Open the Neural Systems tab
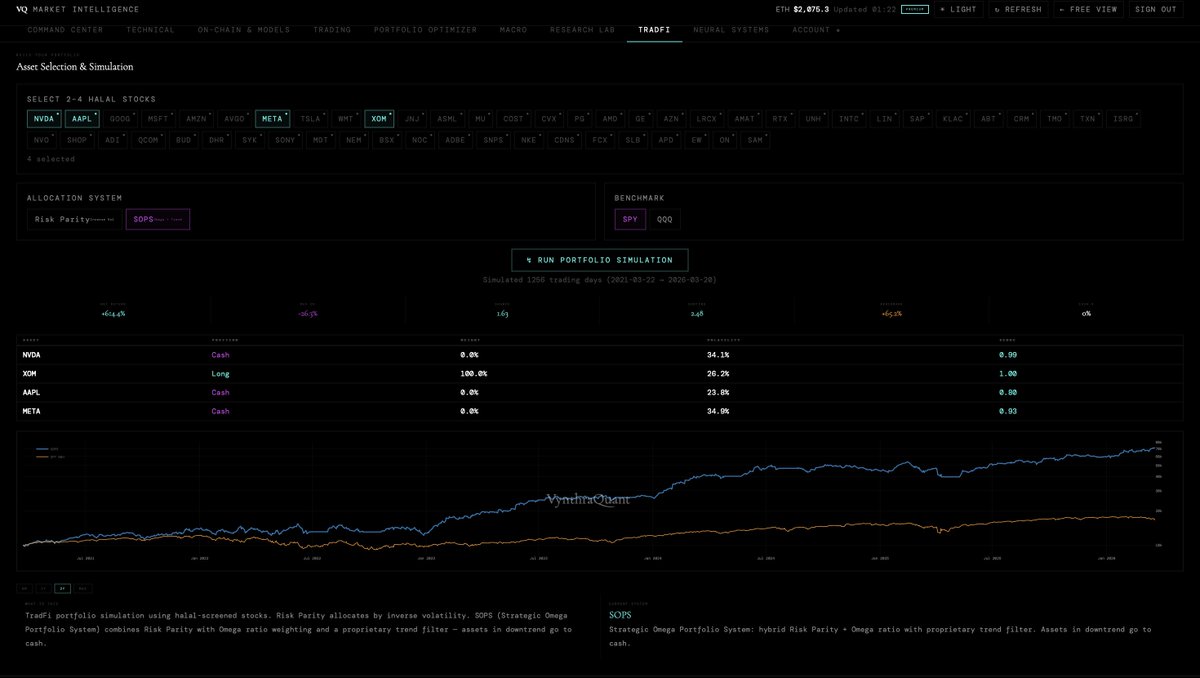The height and width of the screenshot is (678, 1200). pos(731,30)
